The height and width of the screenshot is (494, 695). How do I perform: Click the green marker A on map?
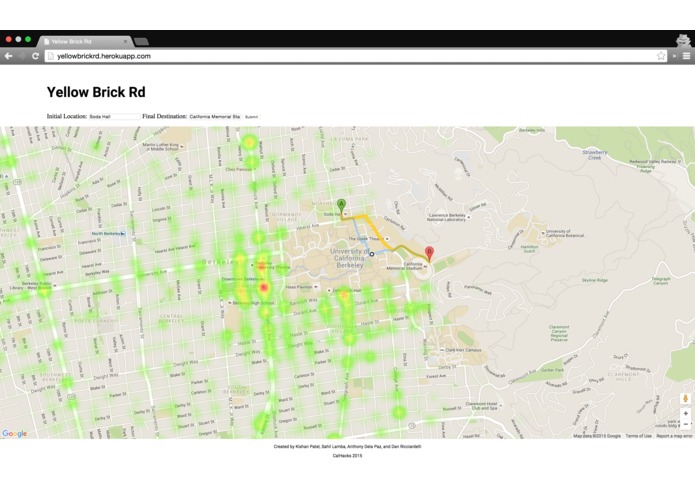[341, 207]
